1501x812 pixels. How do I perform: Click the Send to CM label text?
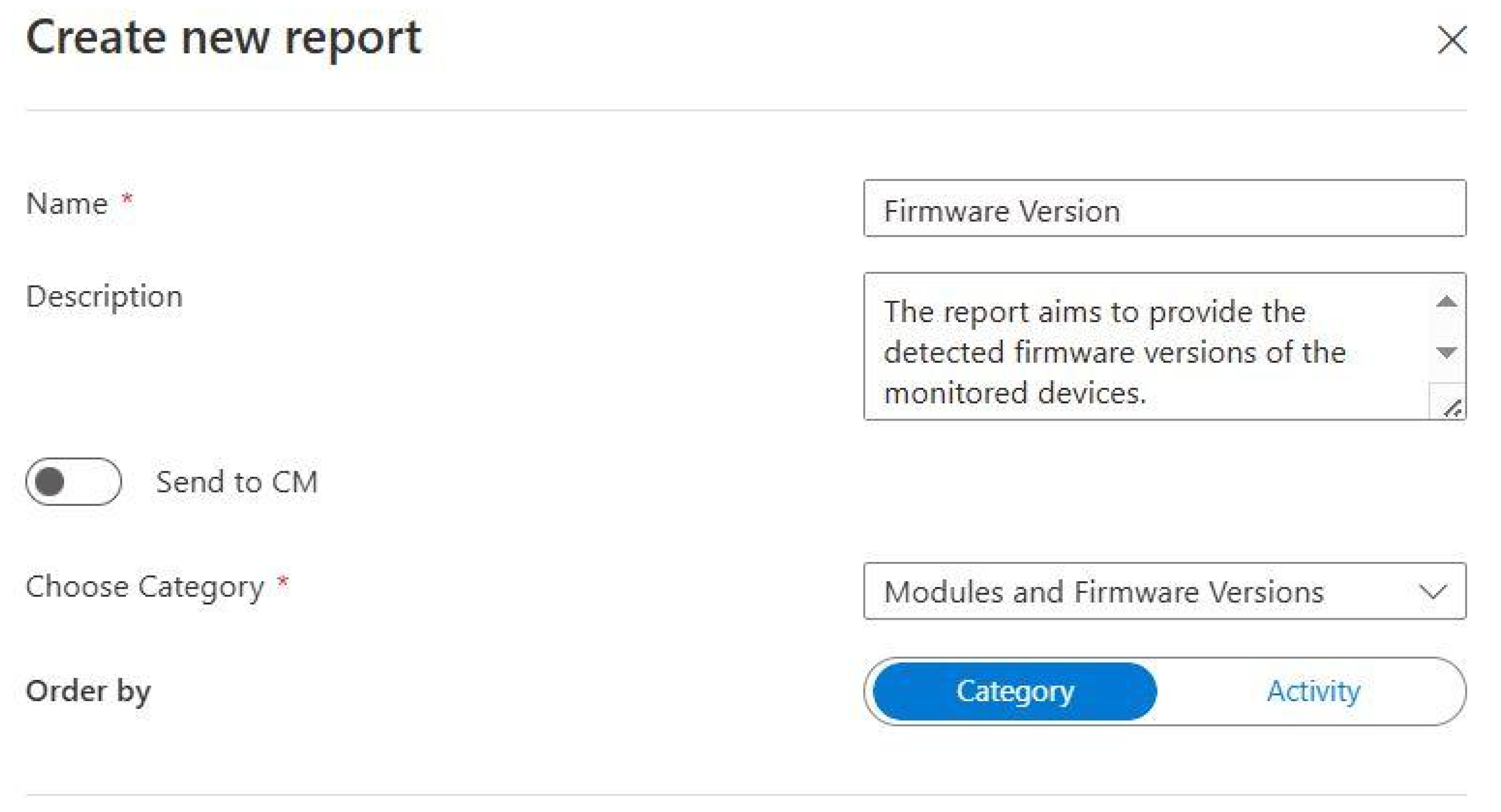click(x=236, y=482)
